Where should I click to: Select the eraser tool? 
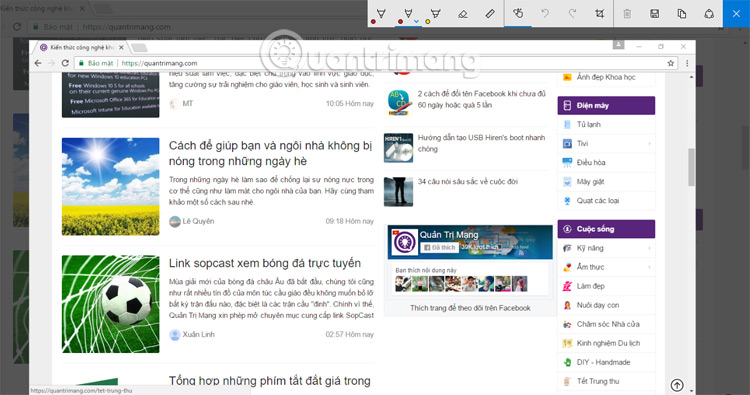[463, 13]
